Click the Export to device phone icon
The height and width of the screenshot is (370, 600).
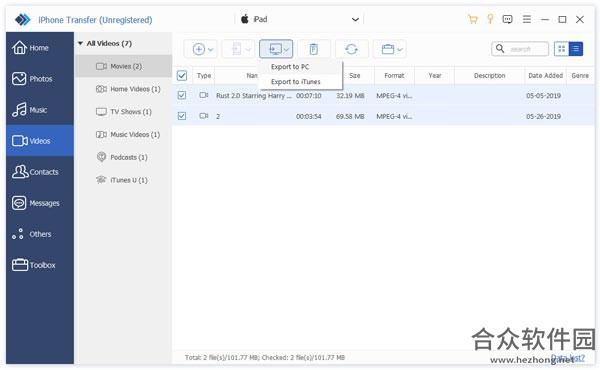coord(236,49)
